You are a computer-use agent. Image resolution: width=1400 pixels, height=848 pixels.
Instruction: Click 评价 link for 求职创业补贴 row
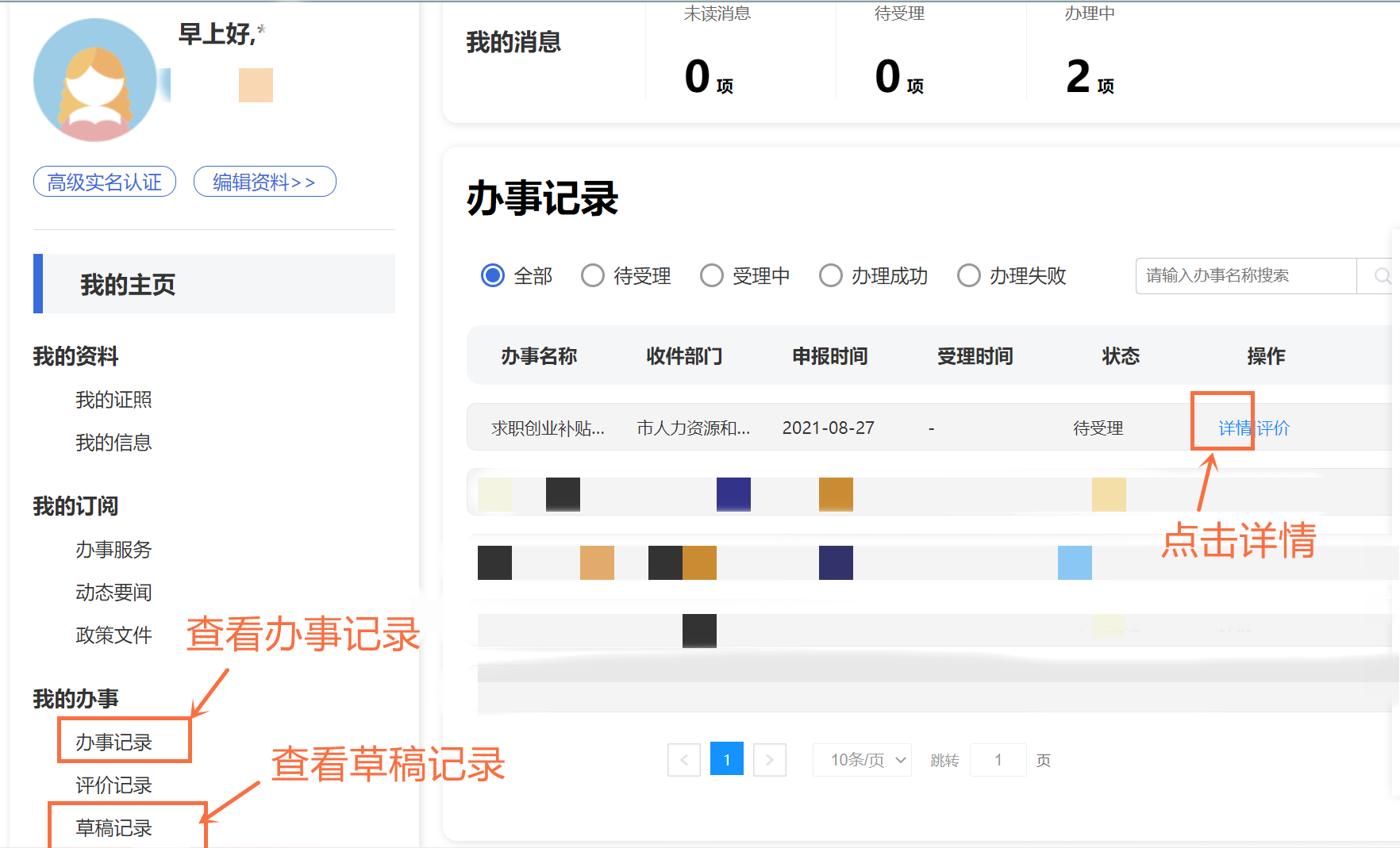coord(1273,428)
